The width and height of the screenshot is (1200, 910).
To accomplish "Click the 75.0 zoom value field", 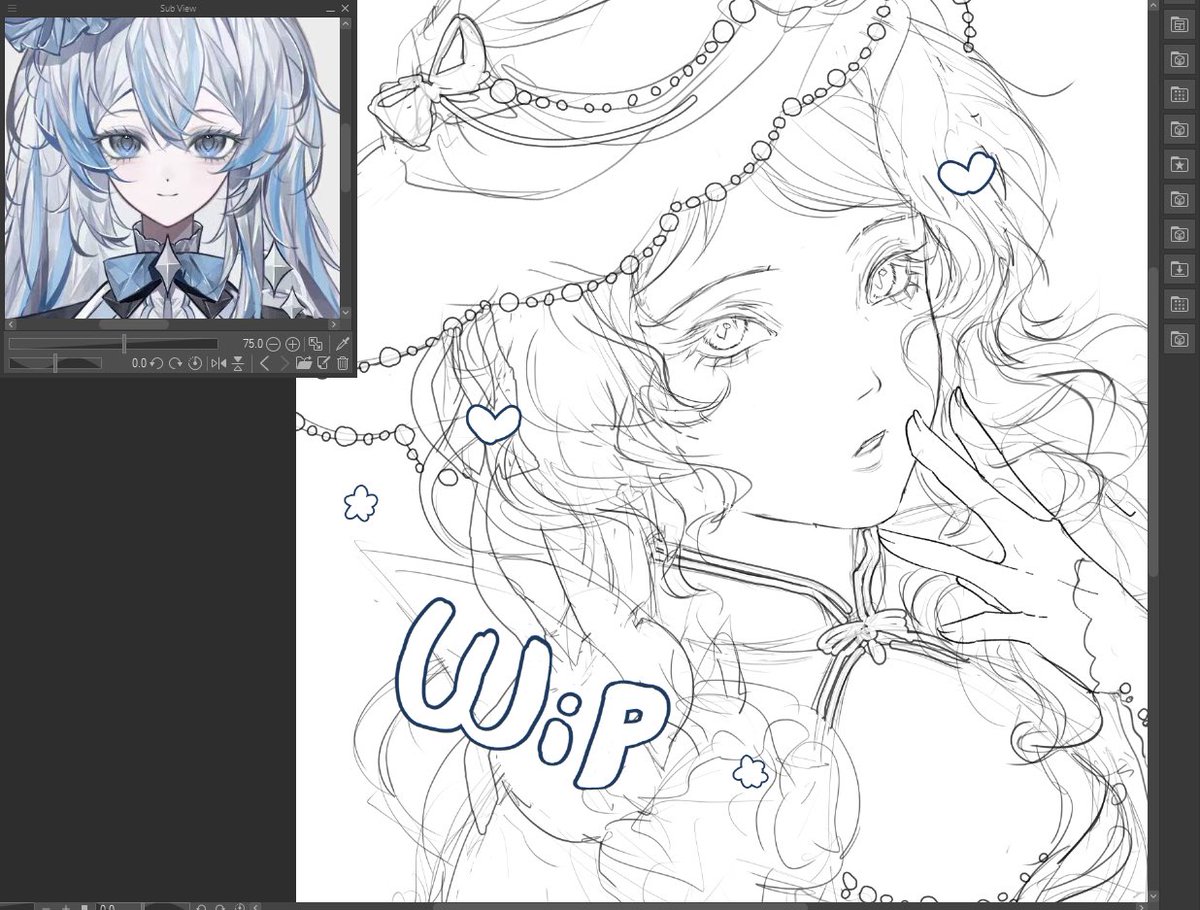I will pyautogui.click(x=252, y=343).
